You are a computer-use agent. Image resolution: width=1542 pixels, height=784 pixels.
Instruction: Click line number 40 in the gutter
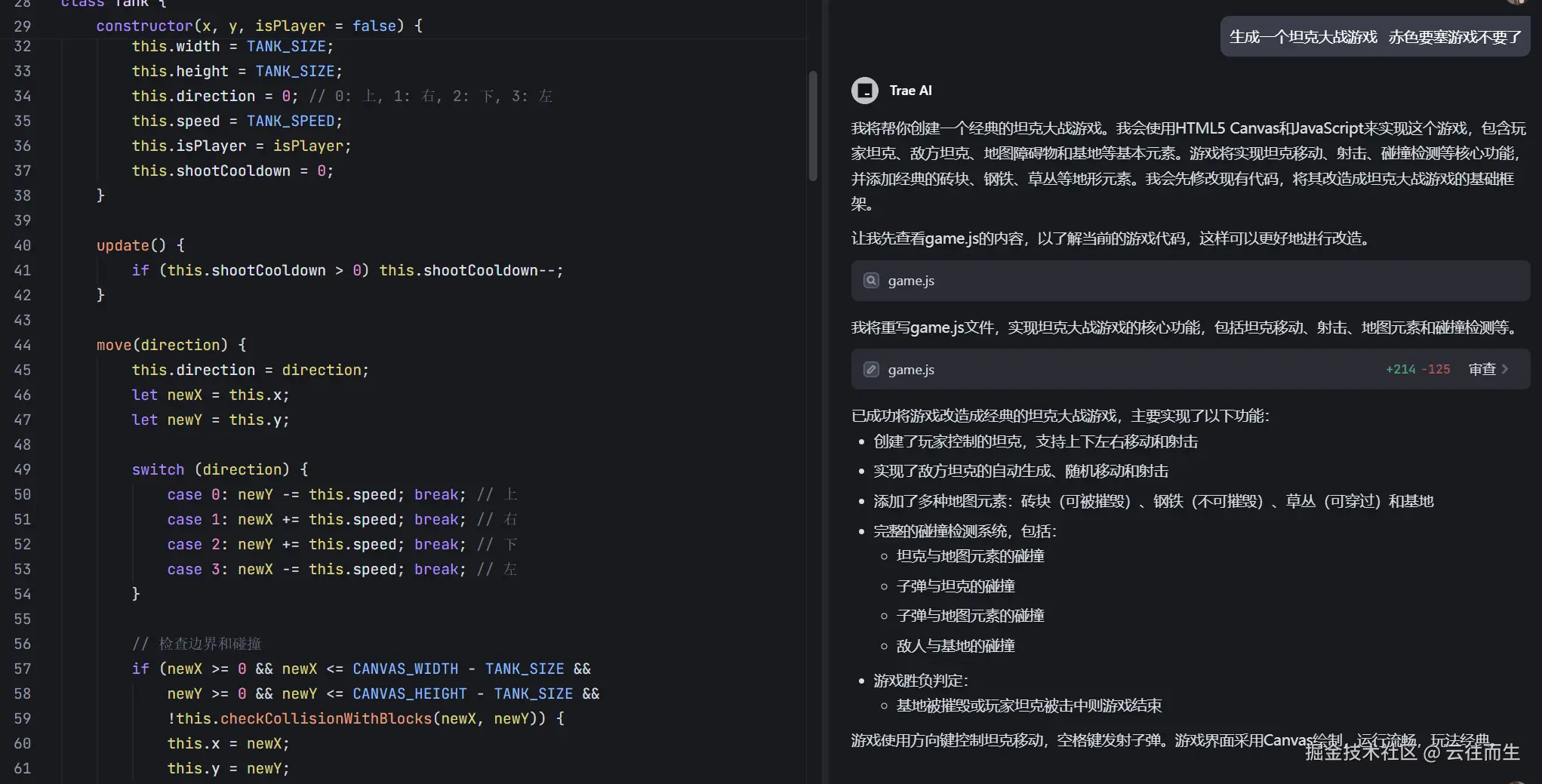pyautogui.click(x=23, y=245)
